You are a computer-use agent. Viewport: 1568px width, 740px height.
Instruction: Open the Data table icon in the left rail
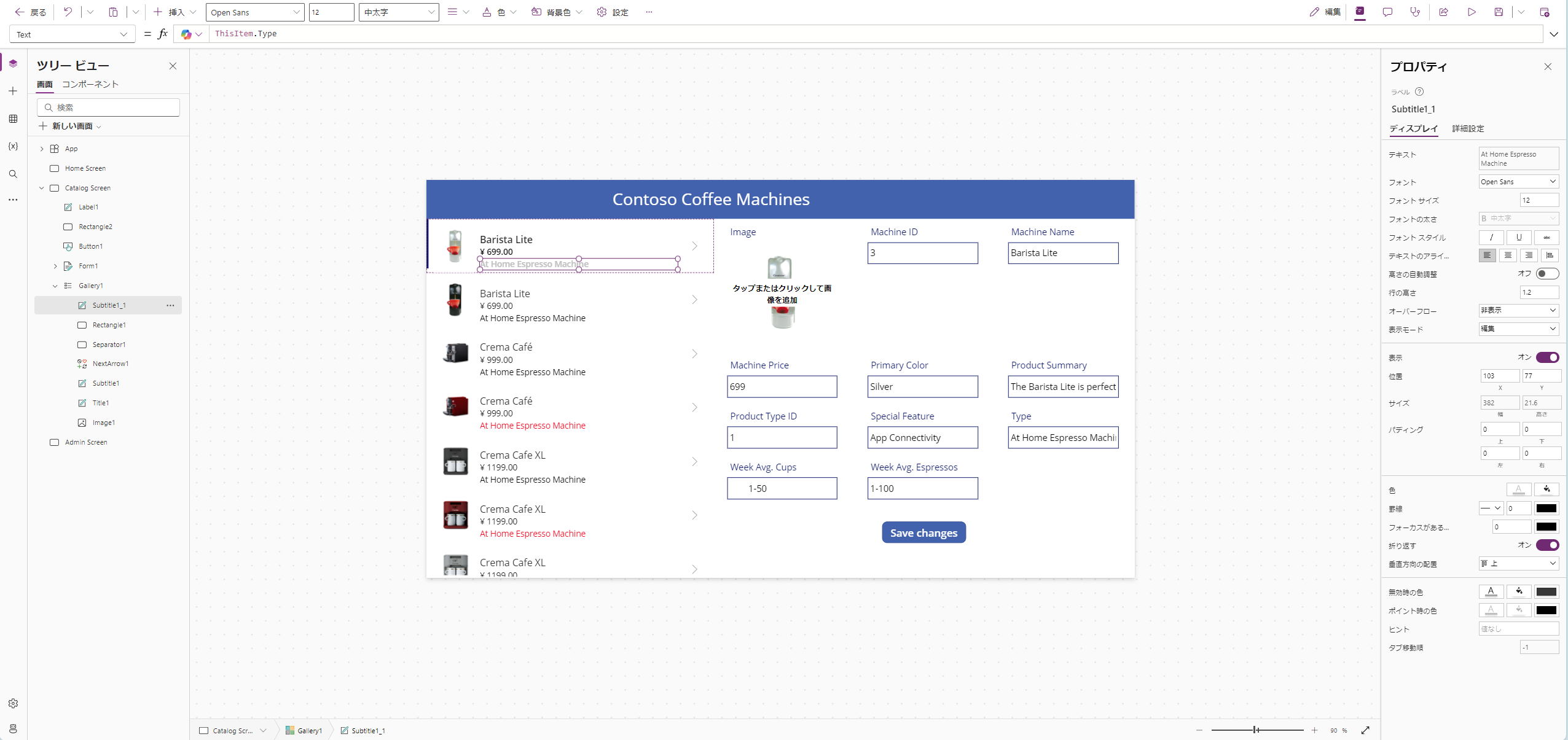[x=13, y=119]
